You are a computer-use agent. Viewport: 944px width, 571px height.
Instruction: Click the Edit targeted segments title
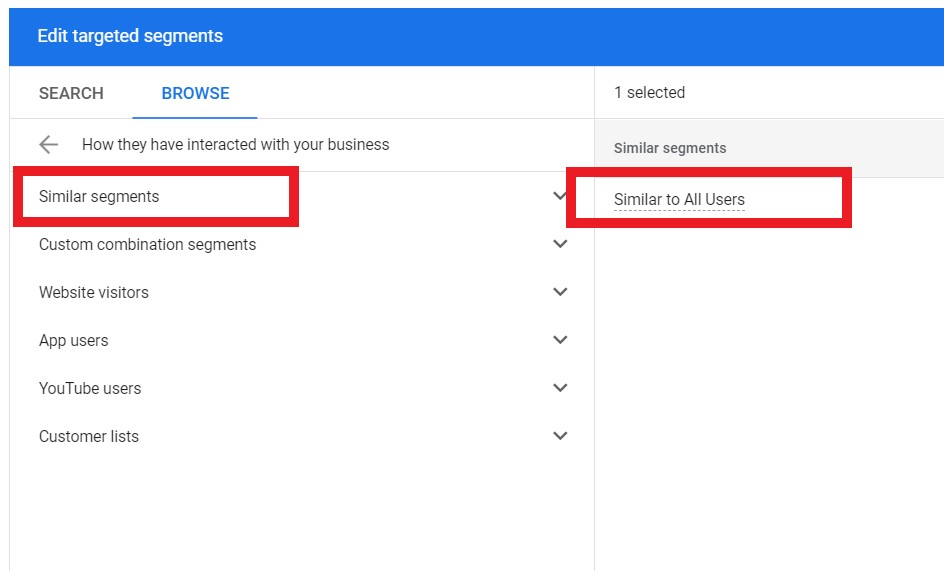click(130, 36)
